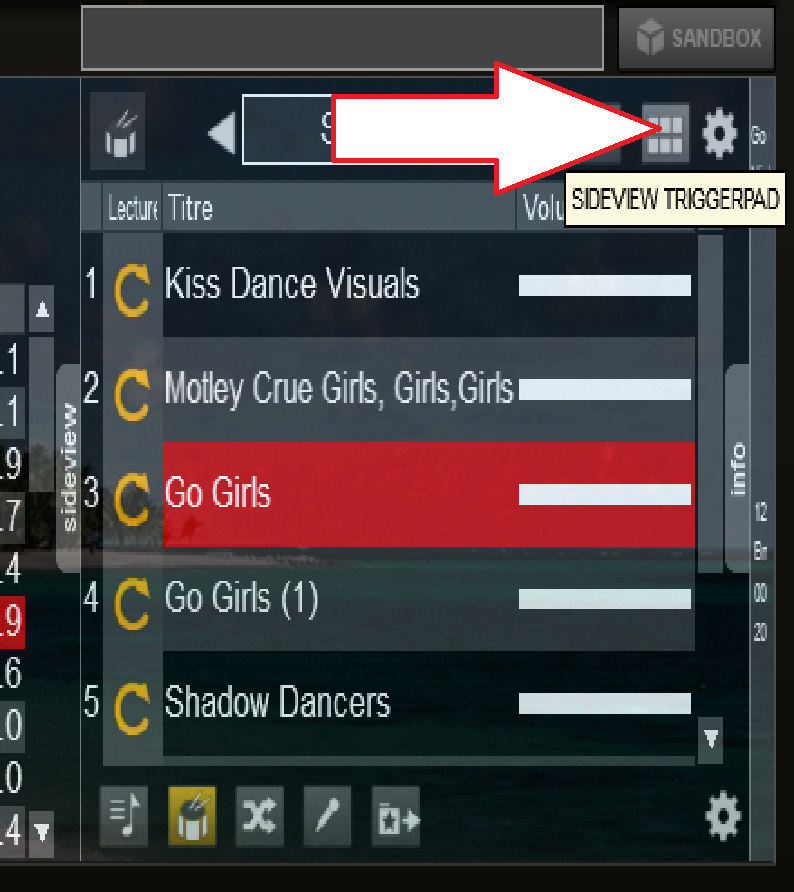The image size is (794, 892).
Task: Open the vertical info tab
Action: [738, 468]
